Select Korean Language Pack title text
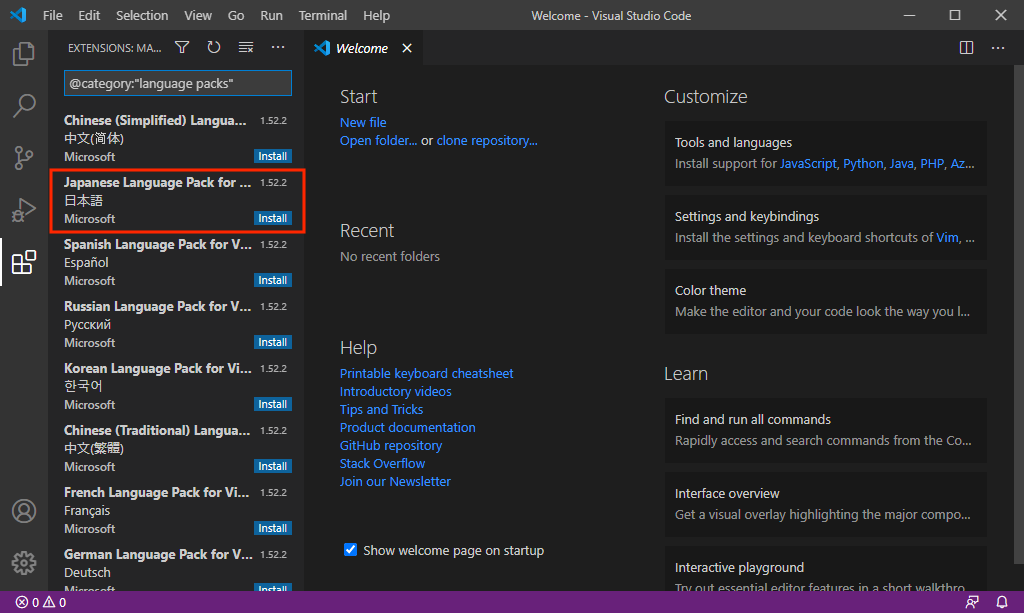Image resolution: width=1024 pixels, height=613 pixels. click(157, 368)
